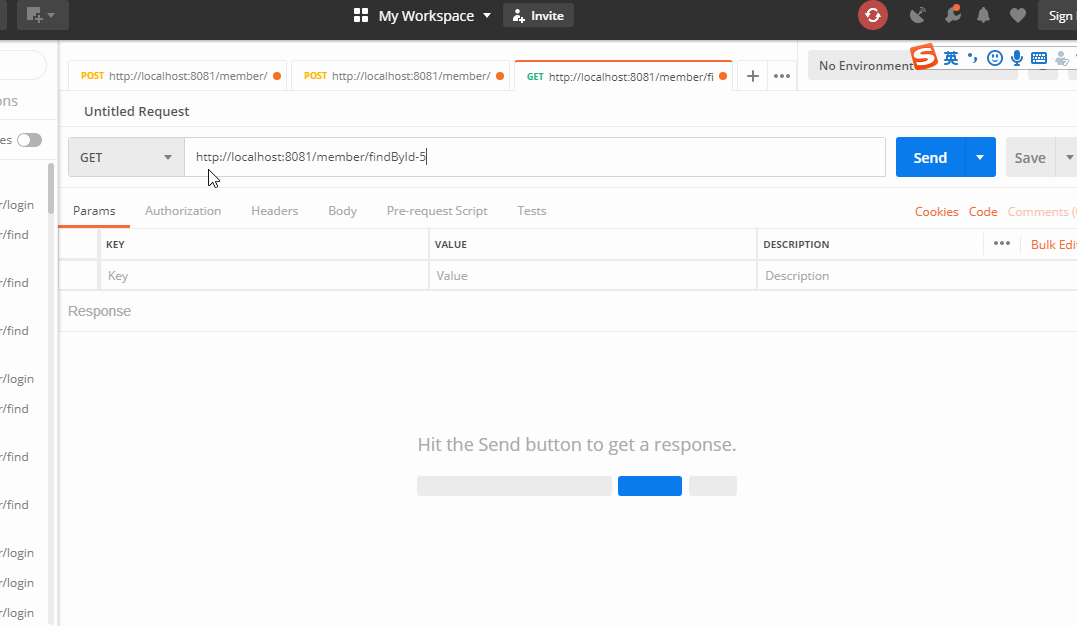
Task: Click the request URL field
Action: (x=534, y=157)
